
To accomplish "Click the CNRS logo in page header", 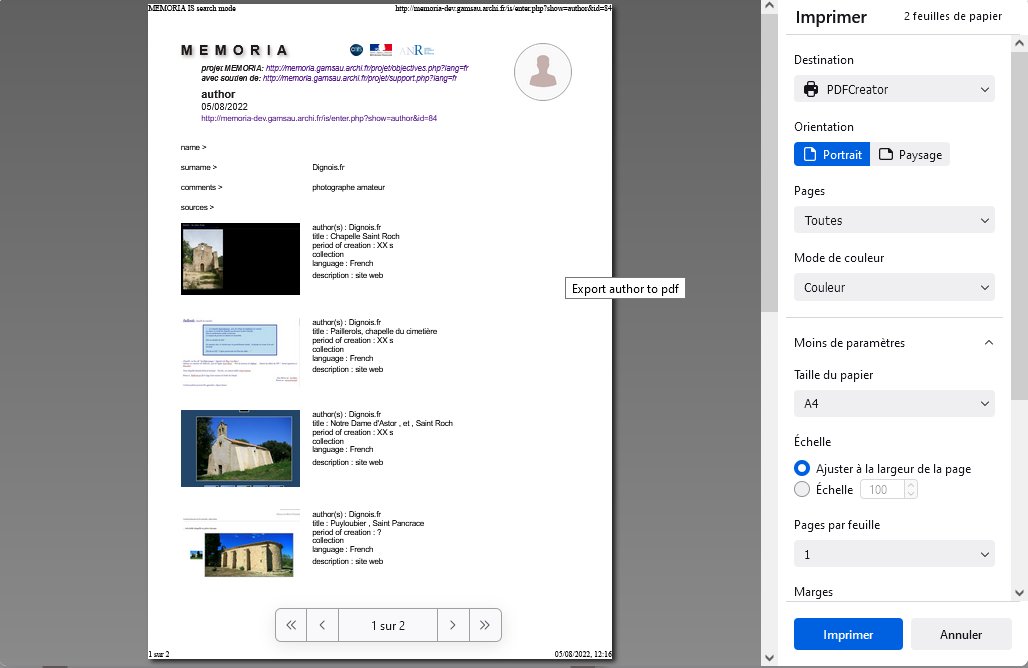I will (x=356, y=50).
